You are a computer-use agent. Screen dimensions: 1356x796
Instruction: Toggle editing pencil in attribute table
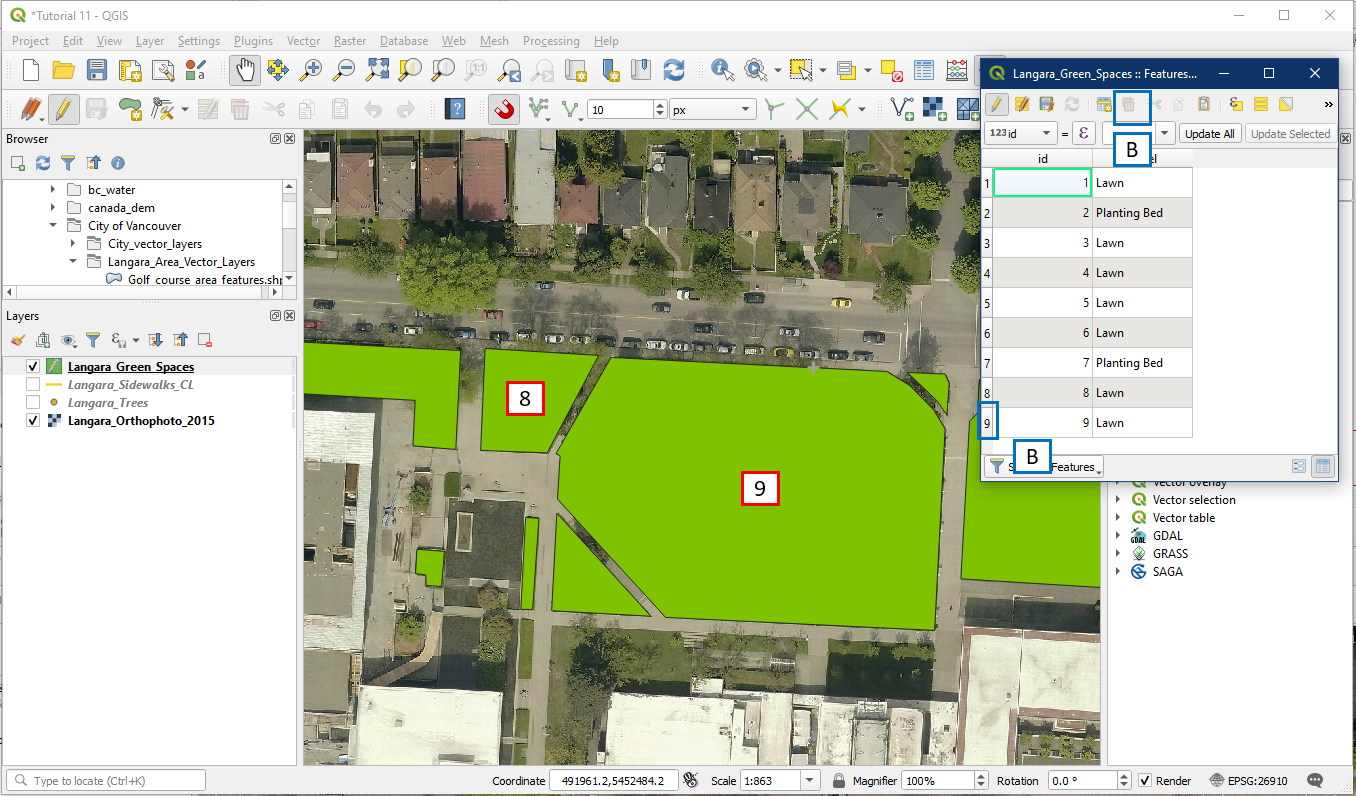(x=997, y=104)
